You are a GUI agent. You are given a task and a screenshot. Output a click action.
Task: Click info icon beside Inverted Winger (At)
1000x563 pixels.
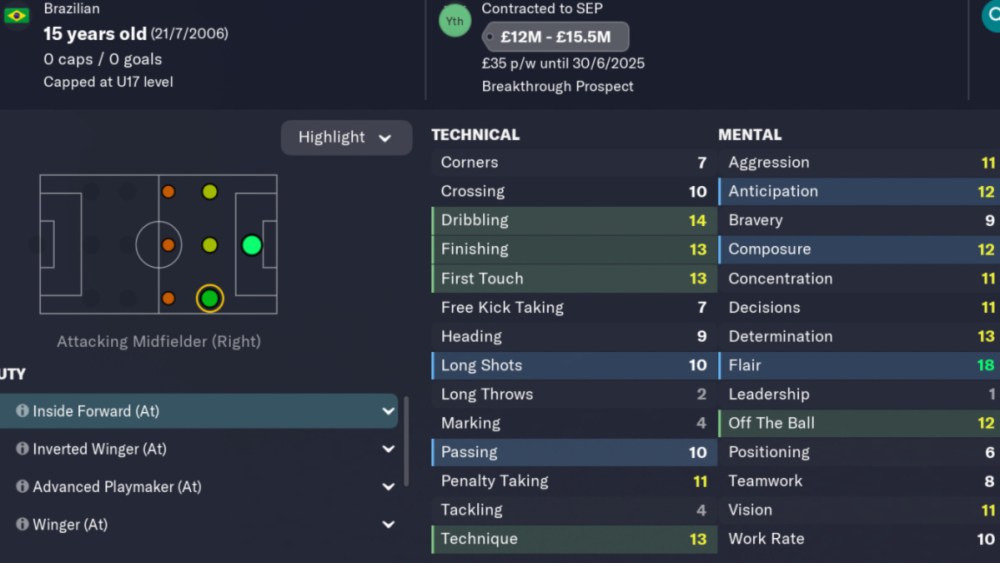[22, 449]
